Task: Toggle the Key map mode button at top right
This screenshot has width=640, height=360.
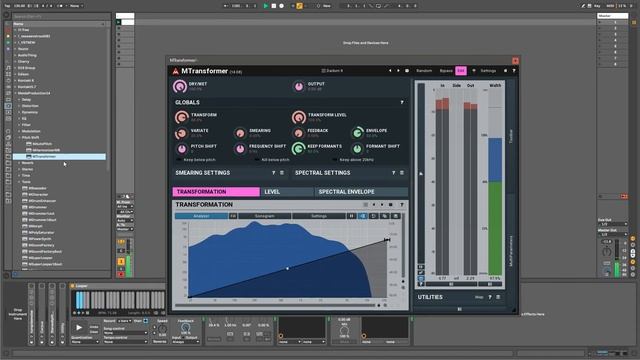Action: [597, 6]
